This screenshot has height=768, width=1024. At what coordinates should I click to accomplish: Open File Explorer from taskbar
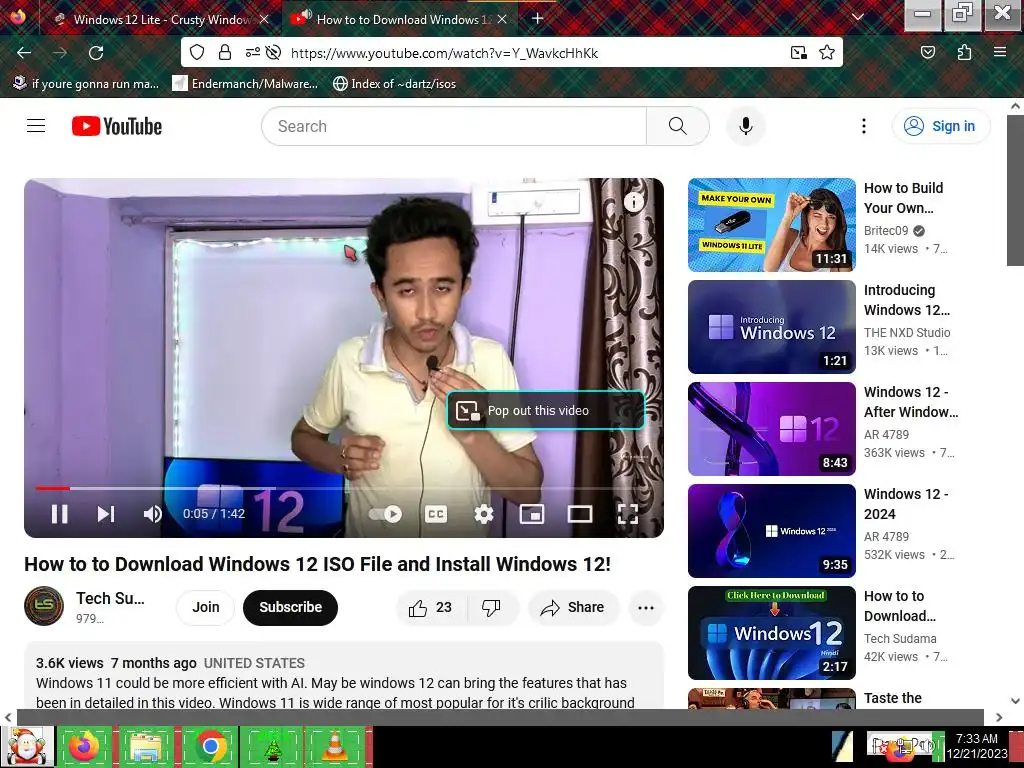(146, 746)
